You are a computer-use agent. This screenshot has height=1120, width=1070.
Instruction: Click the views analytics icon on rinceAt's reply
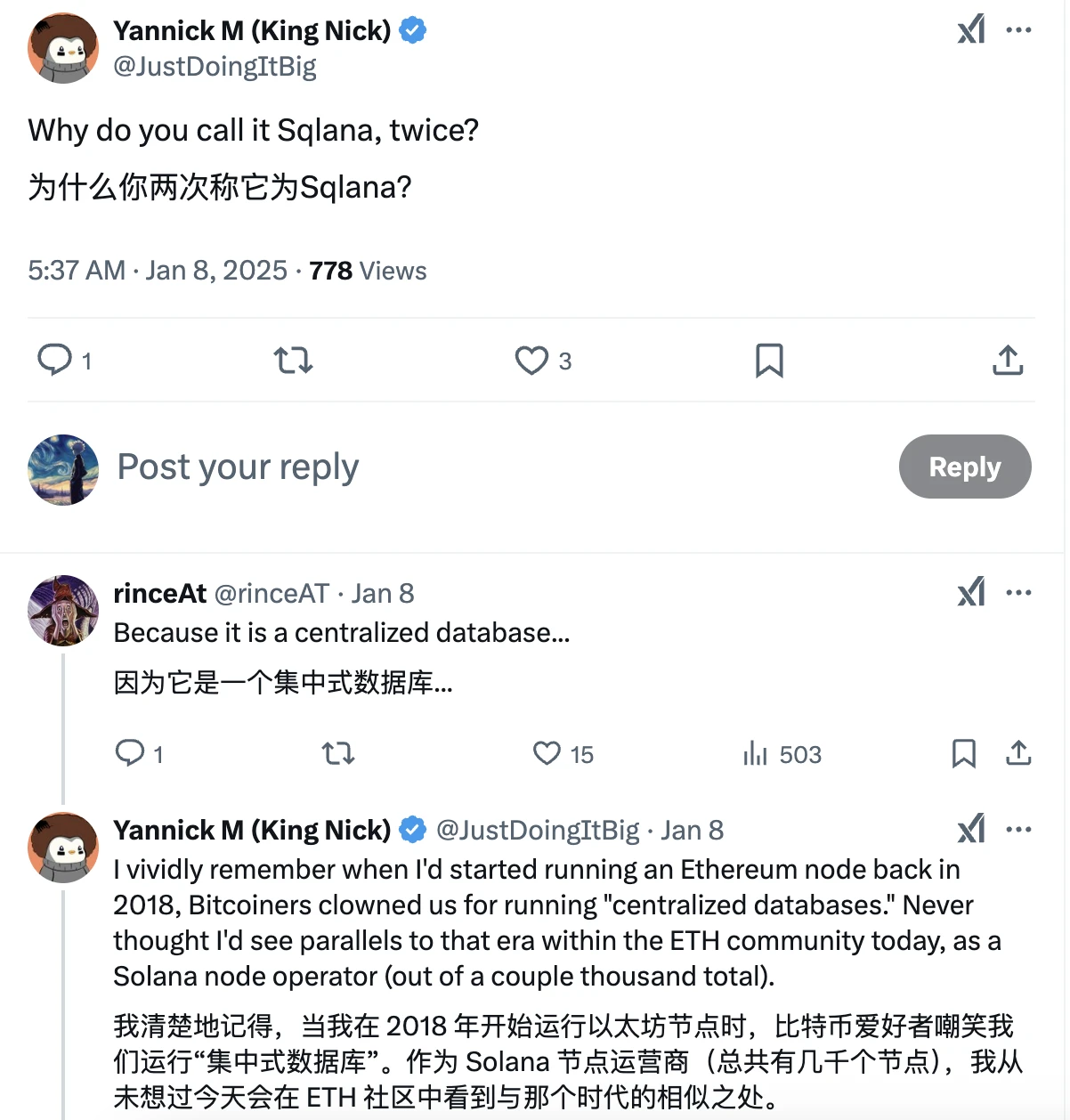tap(755, 754)
